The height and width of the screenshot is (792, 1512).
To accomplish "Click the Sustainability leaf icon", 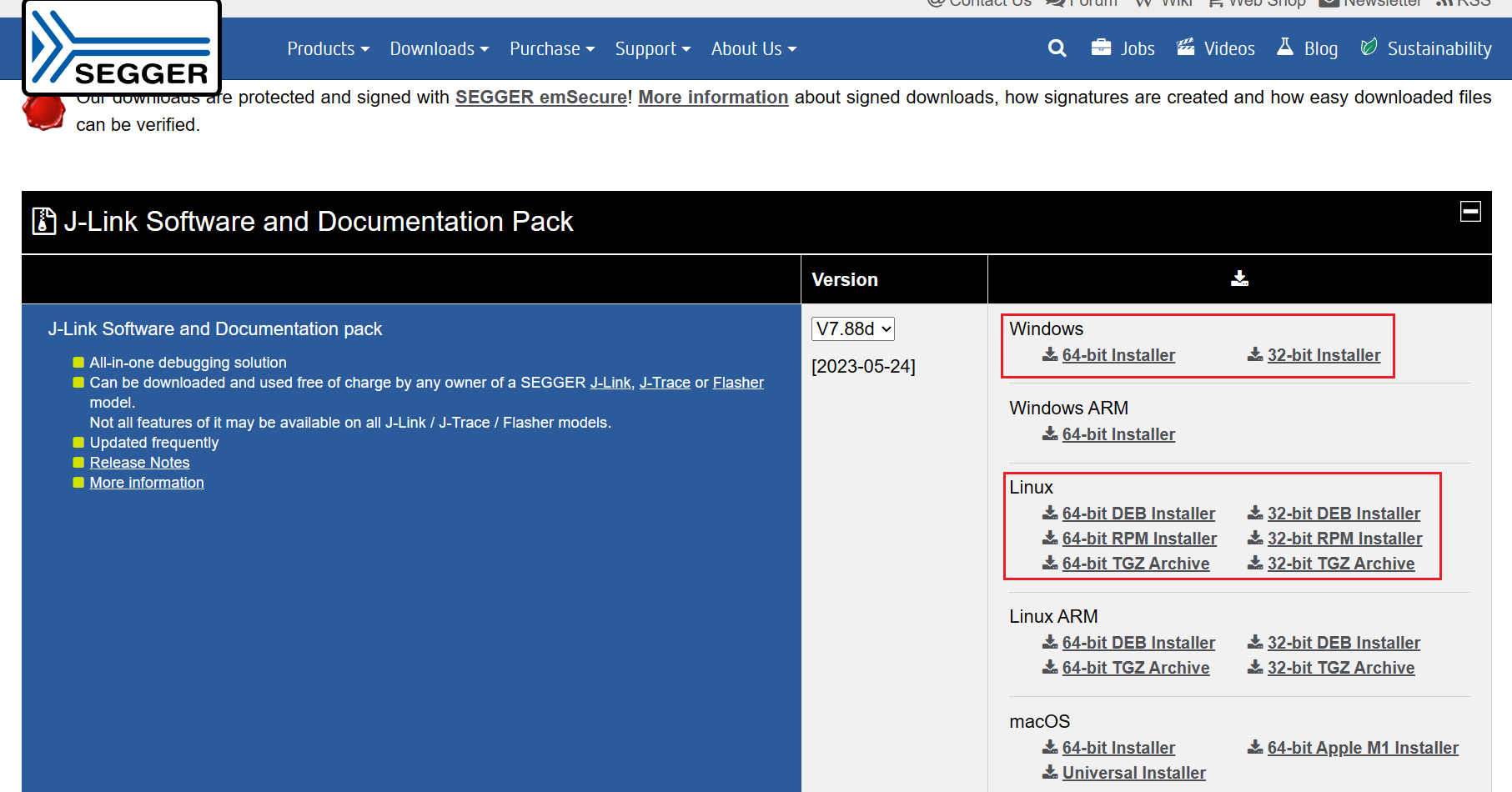I will point(1369,47).
